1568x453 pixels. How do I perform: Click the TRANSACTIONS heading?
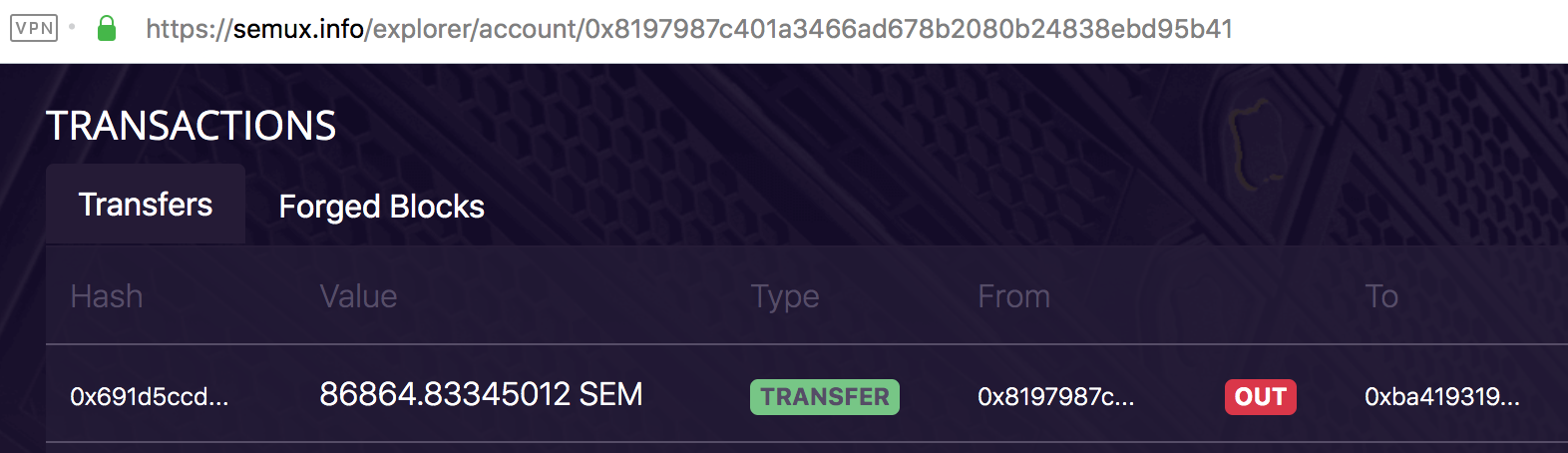pyautogui.click(x=192, y=126)
